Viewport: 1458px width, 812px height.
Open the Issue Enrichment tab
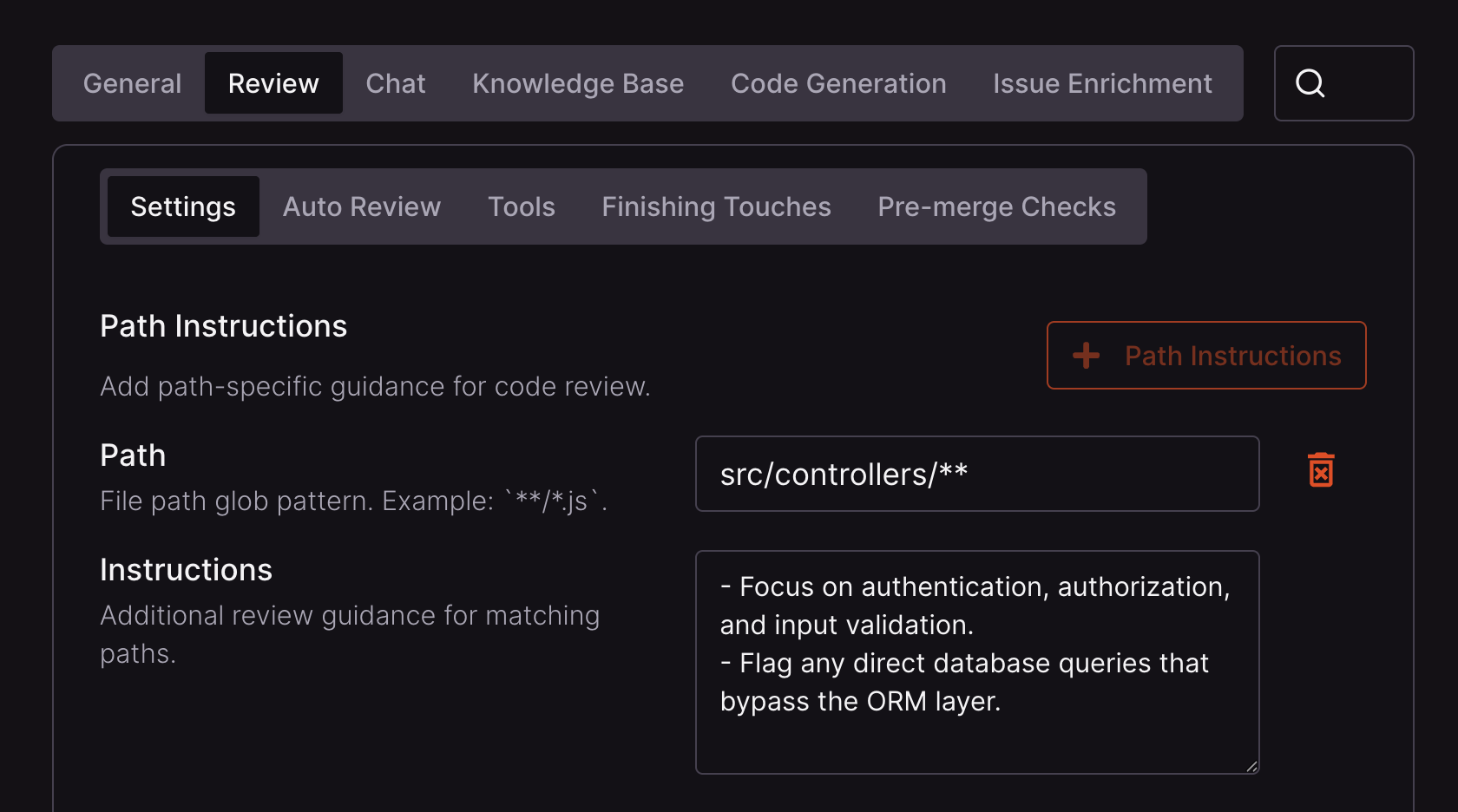pyautogui.click(x=1102, y=83)
